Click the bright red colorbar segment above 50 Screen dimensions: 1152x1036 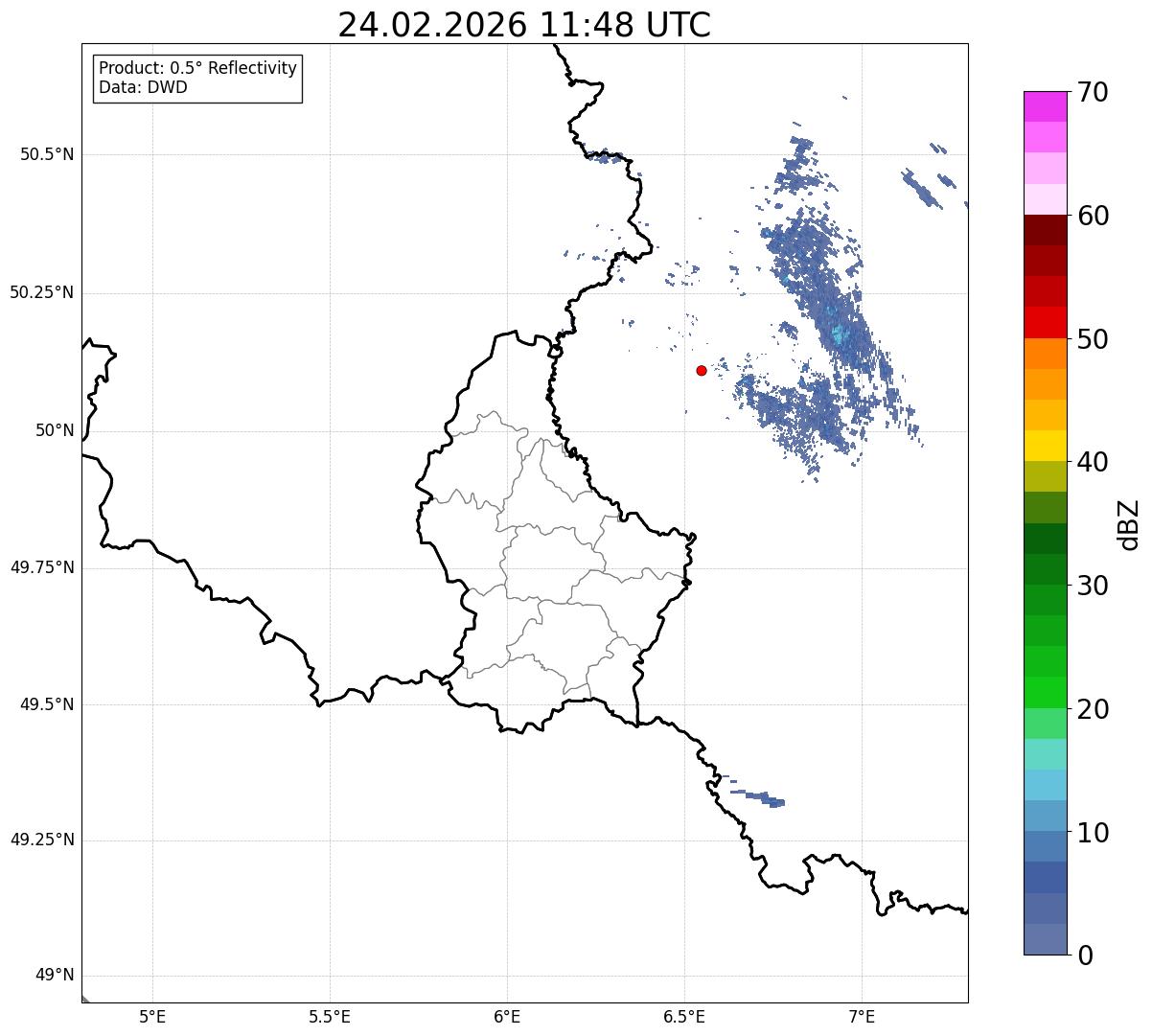point(1045,323)
